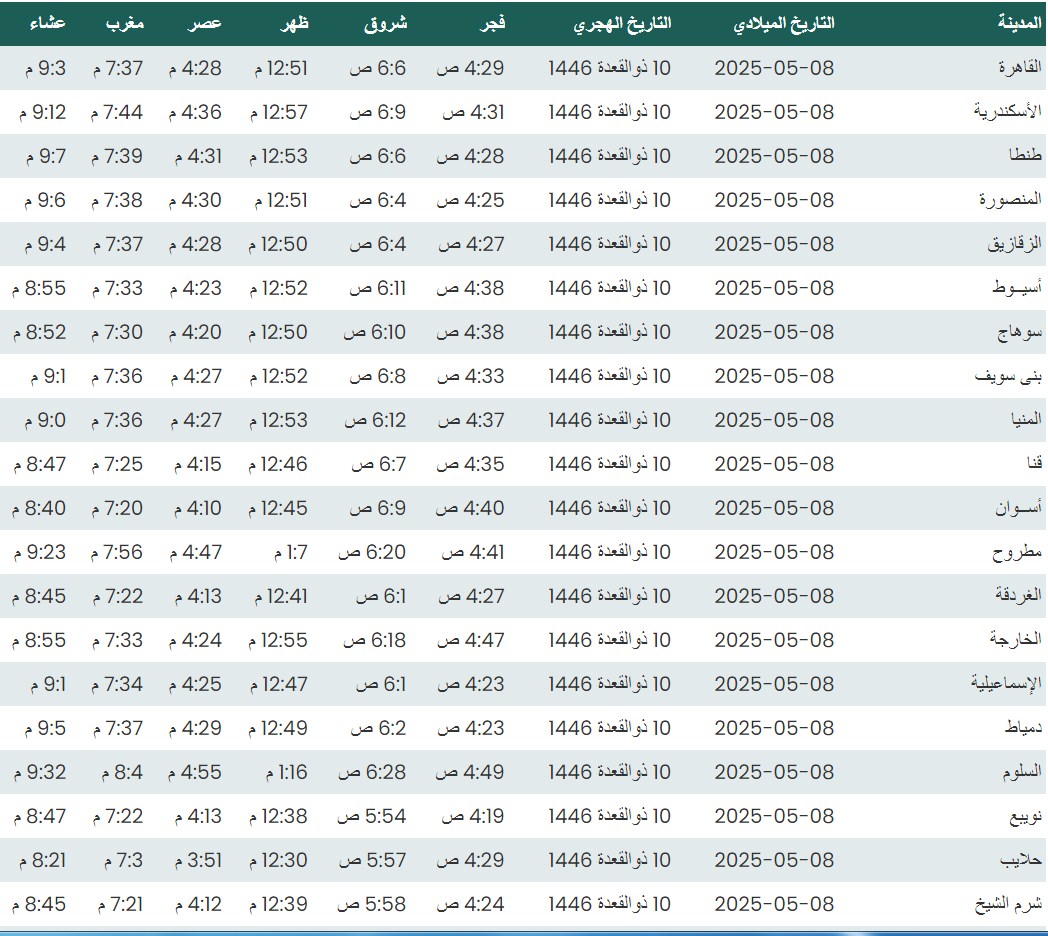Click حلايب Asr time 3:51
The width and height of the screenshot is (1048, 936).
point(198,860)
